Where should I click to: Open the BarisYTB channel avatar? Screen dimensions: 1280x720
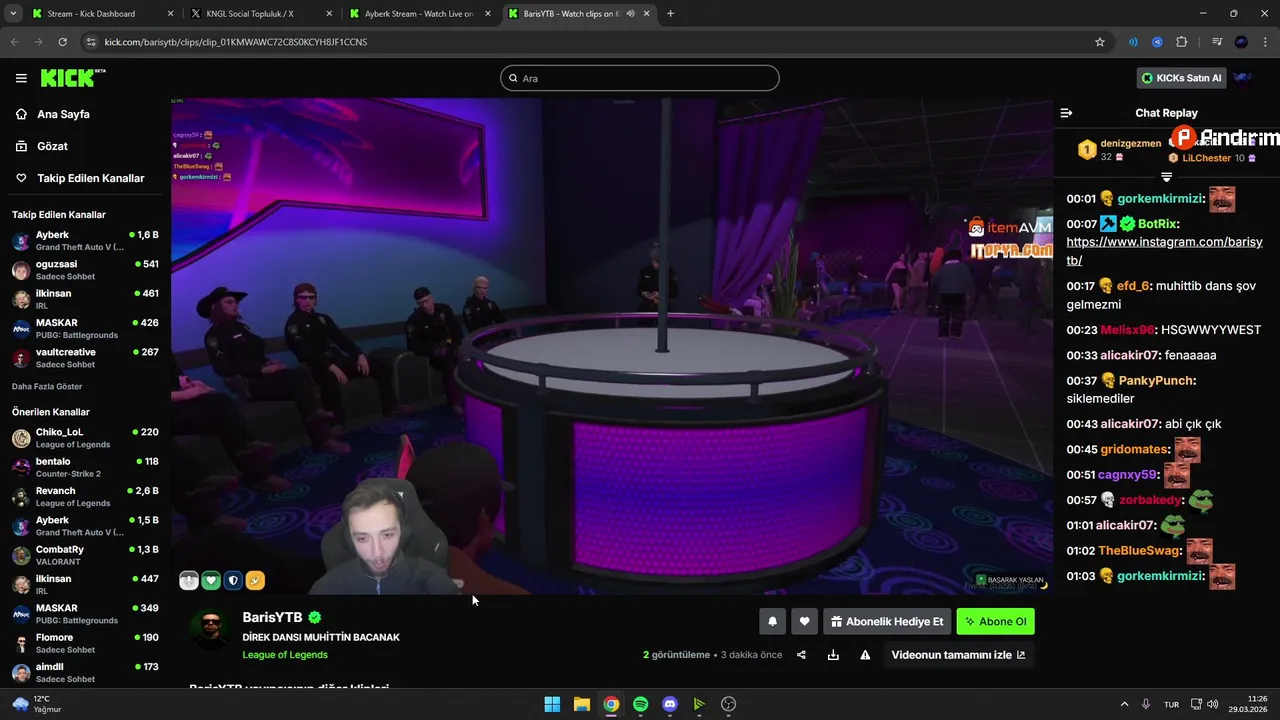[x=210, y=630]
